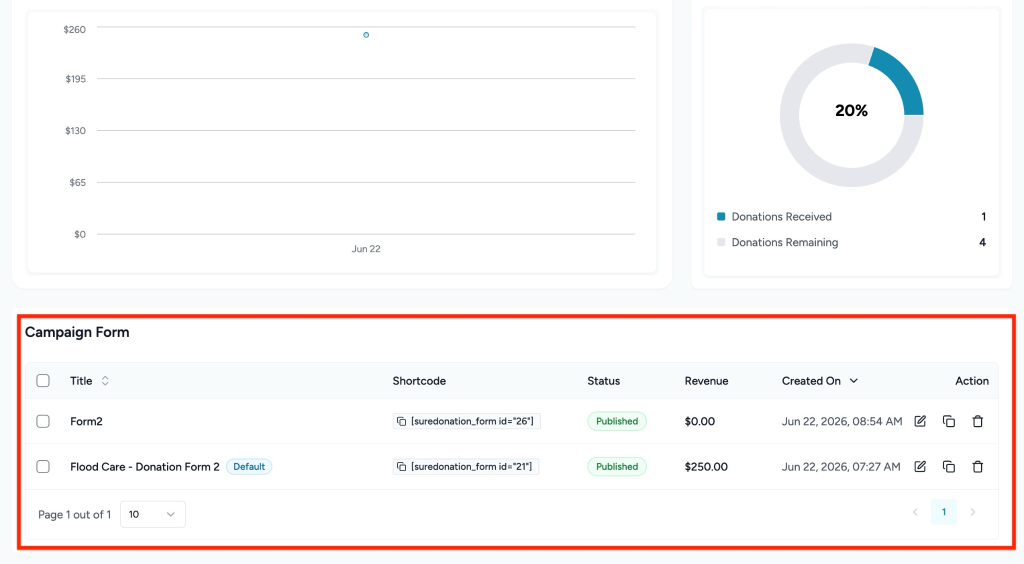Select the Jun 22, 2026, 08:54 AM date
This screenshot has width=1024, height=564.
(x=842, y=421)
